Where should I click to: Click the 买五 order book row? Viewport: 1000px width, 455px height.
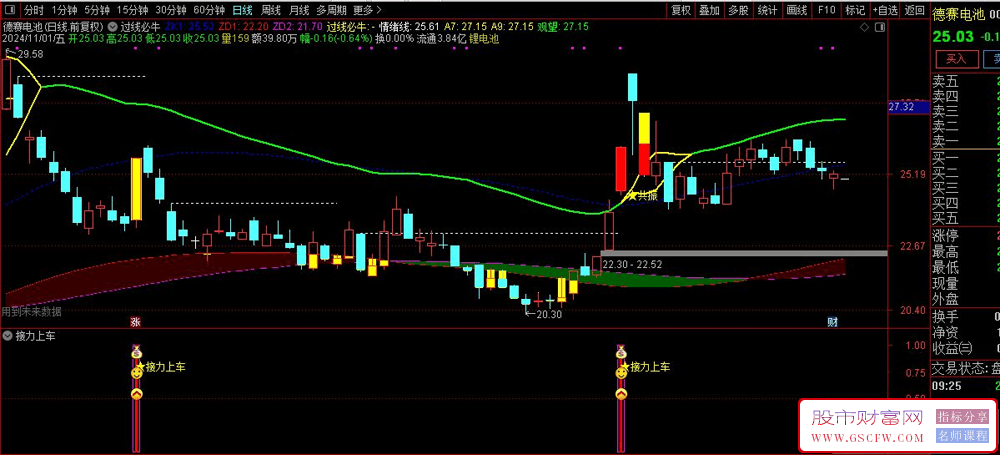pos(965,219)
